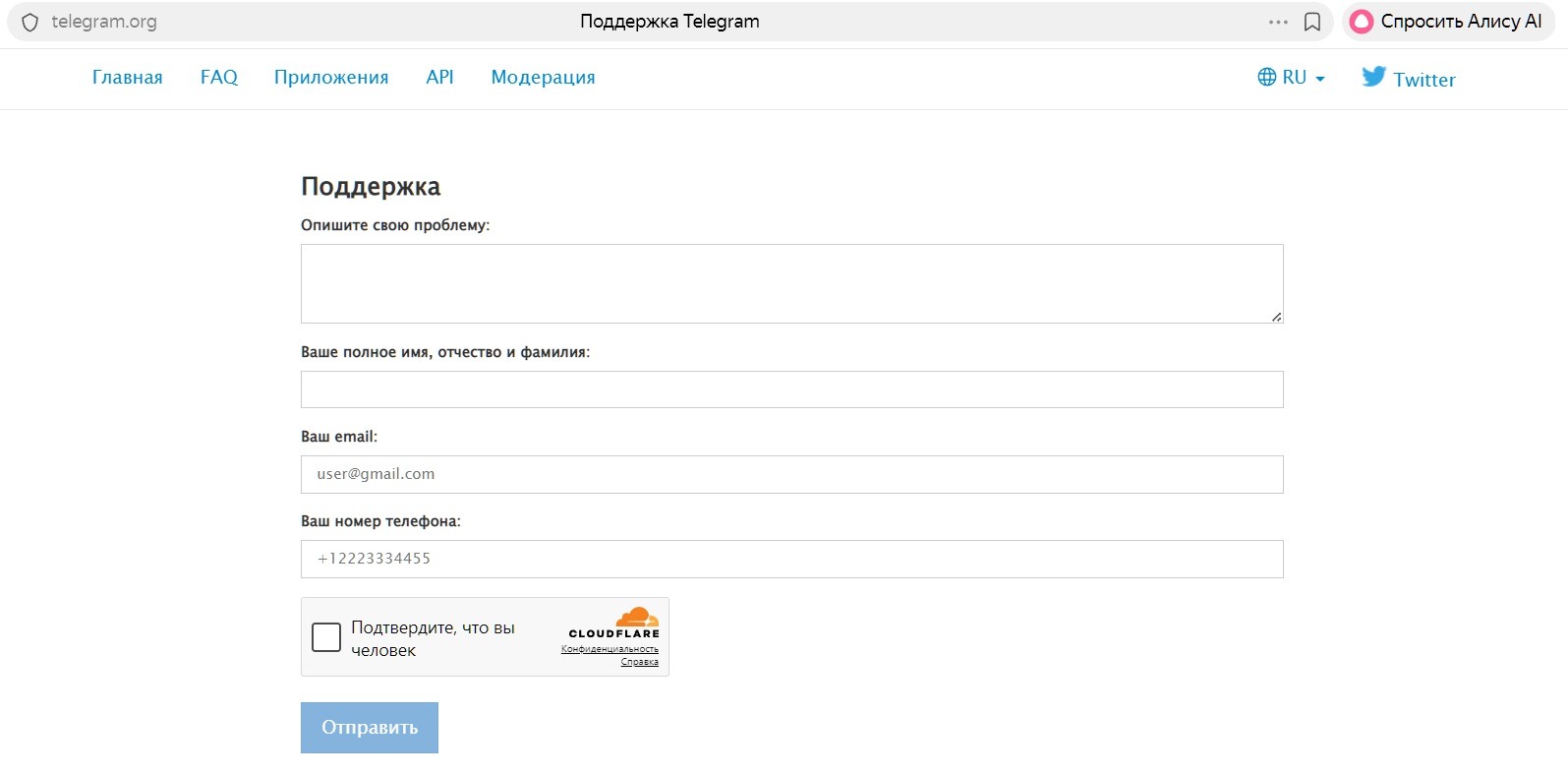Open the Конфиденциальность link in the captcha
This screenshot has width=1568, height=774.
(x=610, y=649)
